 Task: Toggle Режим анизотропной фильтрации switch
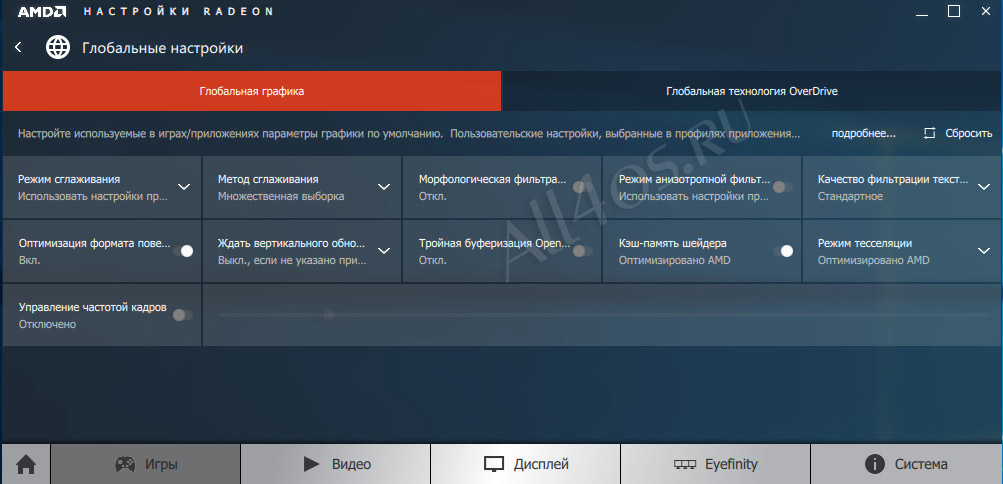click(782, 187)
